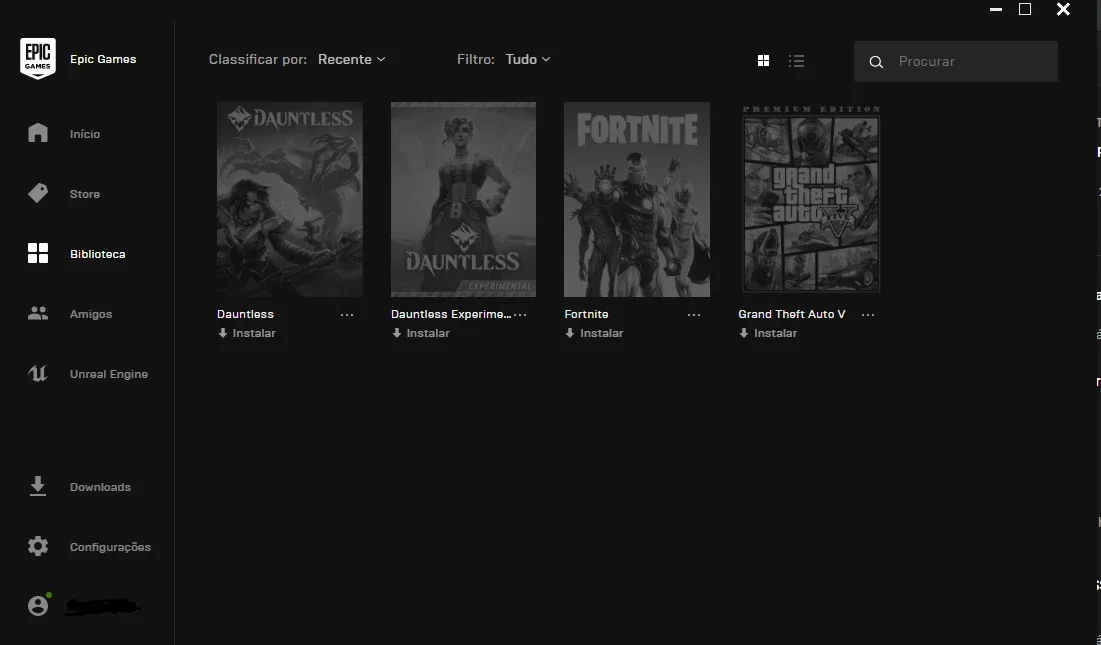Open Dauntless Experimental three-dot menu

click(x=520, y=315)
